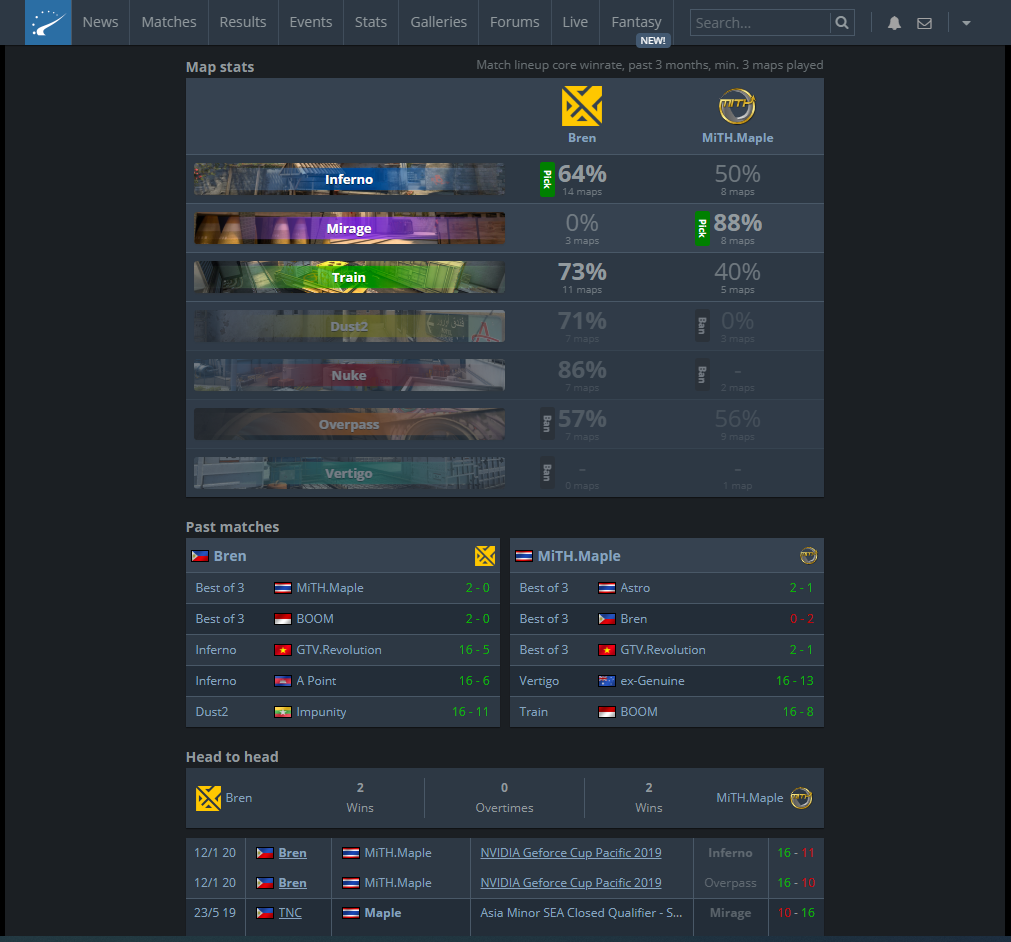Open MiTH.Maple's Vertigo match against ex-Genuine
Image resolution: width=1011 pixels, height=942 pixels.
tap(667, 681)
